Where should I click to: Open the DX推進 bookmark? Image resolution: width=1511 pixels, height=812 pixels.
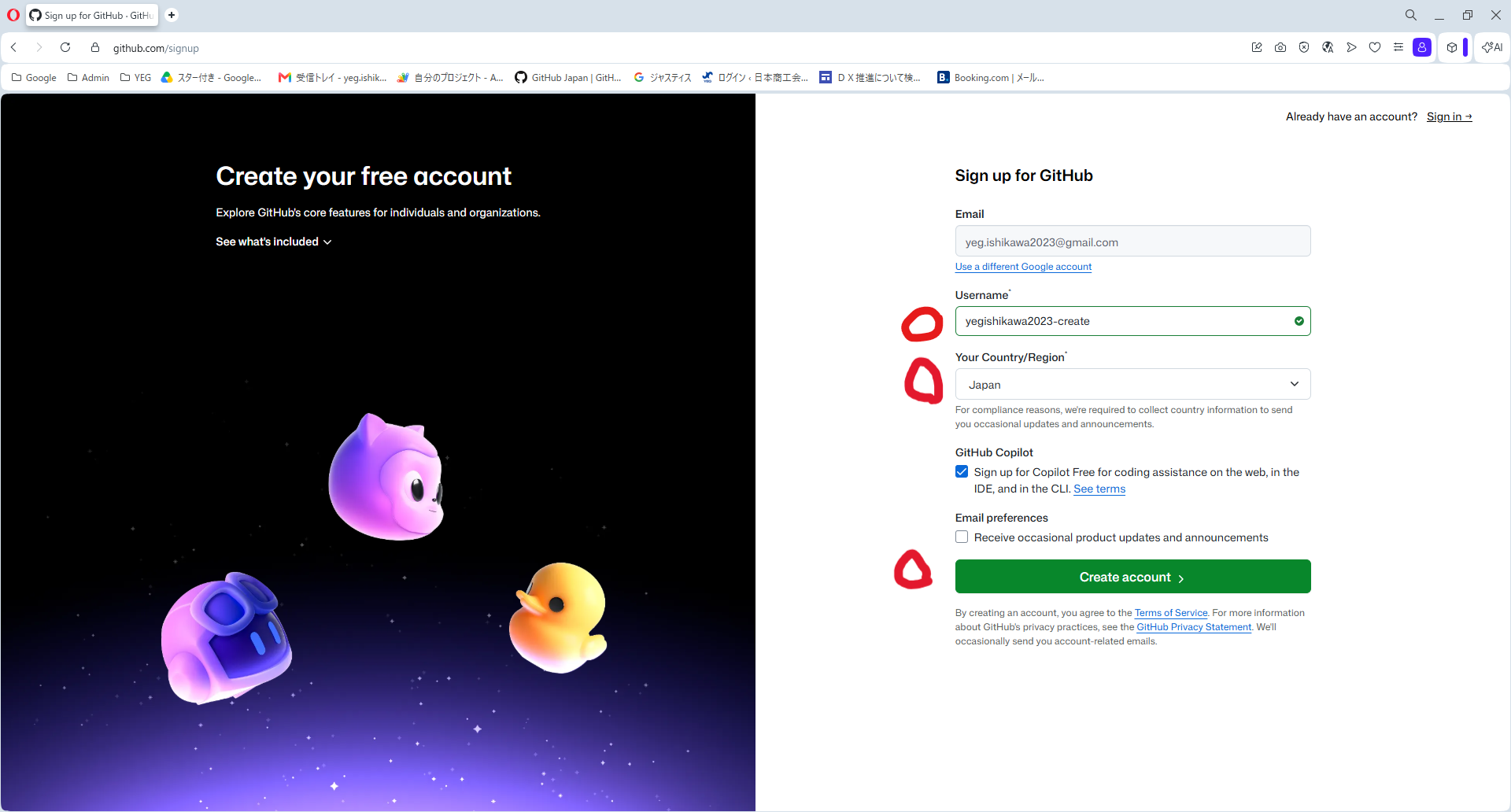tap(870, 78)
